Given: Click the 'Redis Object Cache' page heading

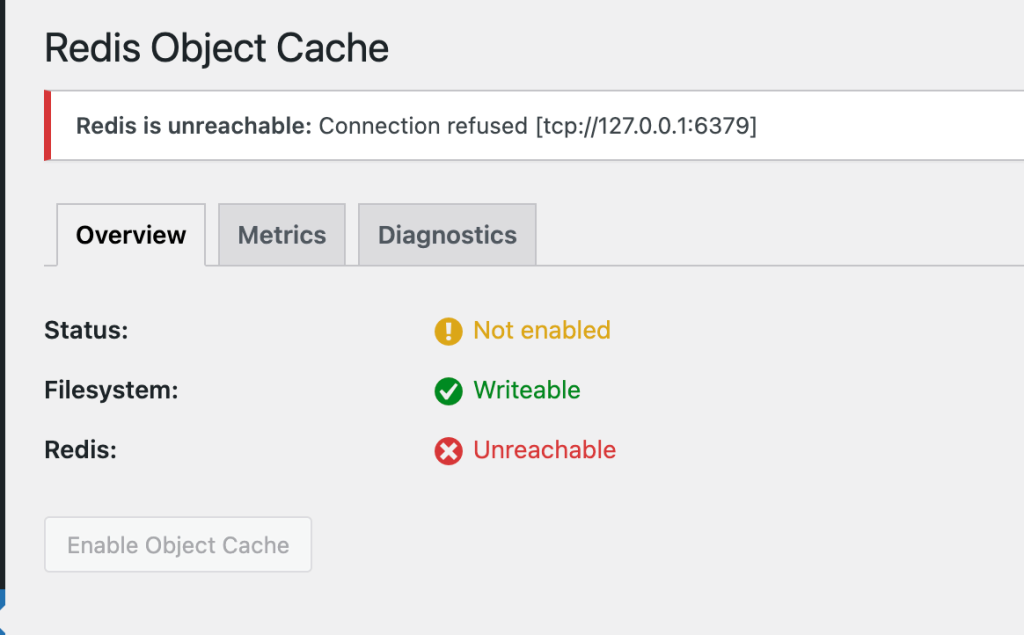Looking at the screenshot, I should point(216,48).
